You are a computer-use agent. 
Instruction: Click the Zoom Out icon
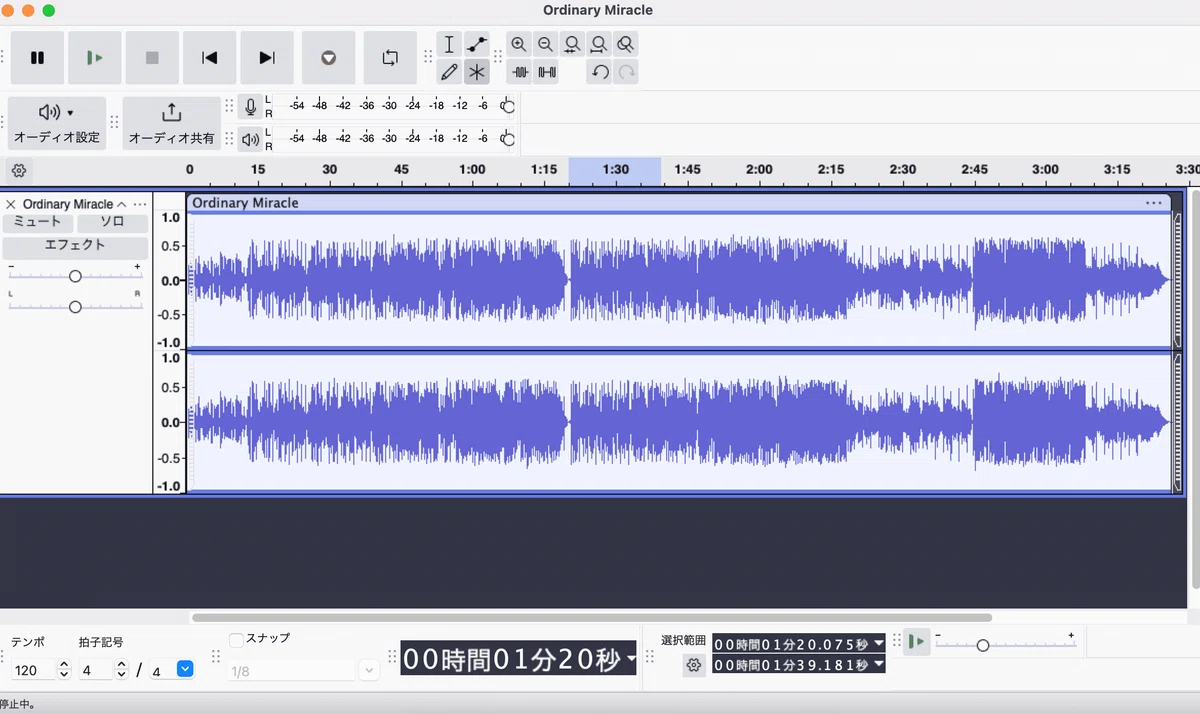545,45
